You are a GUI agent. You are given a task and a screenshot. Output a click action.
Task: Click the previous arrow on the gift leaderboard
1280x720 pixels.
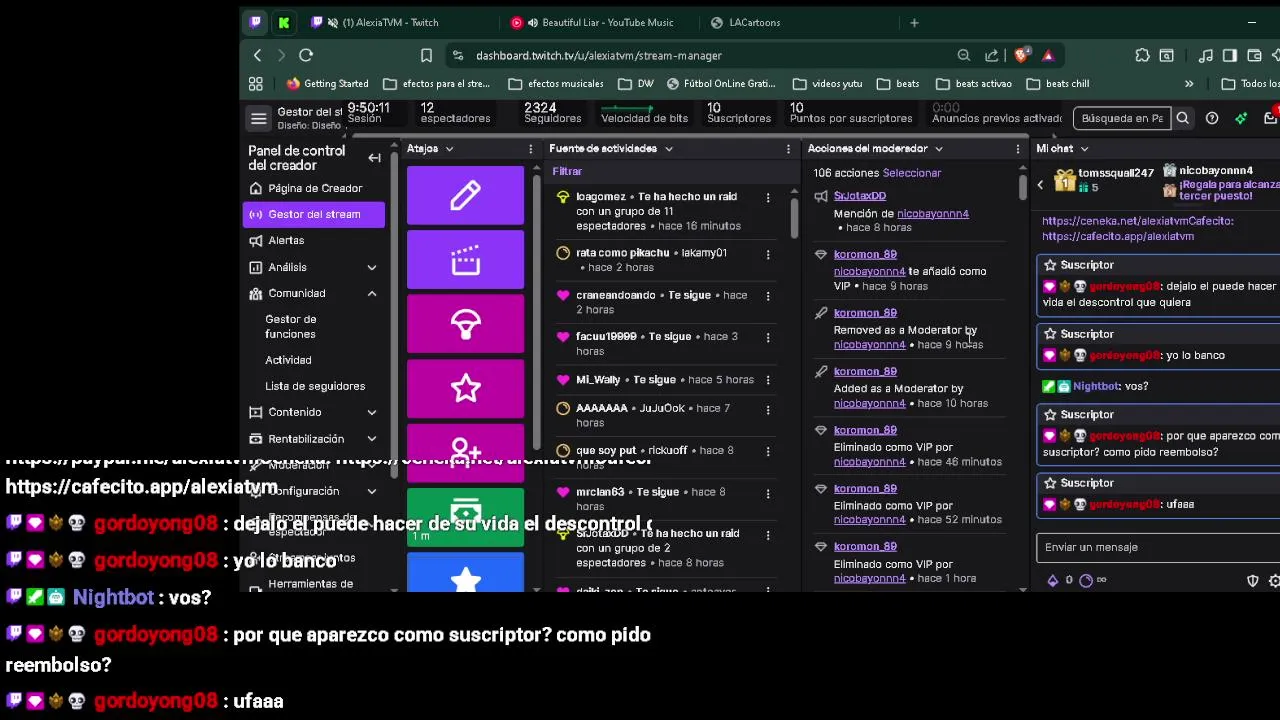pyautogui.click(x=1040, y=184)
